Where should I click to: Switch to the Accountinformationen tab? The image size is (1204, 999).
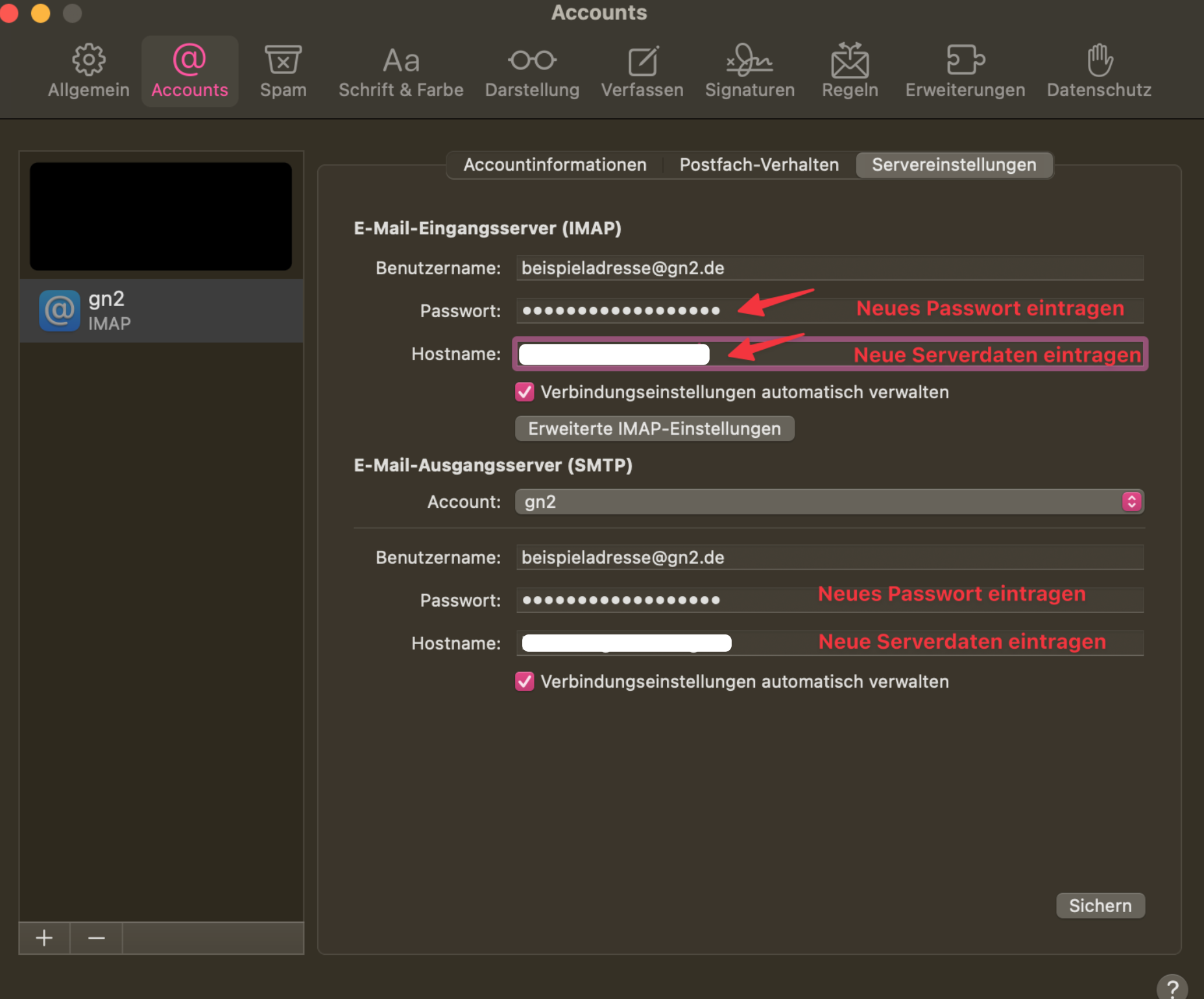(x=555, y=165)
